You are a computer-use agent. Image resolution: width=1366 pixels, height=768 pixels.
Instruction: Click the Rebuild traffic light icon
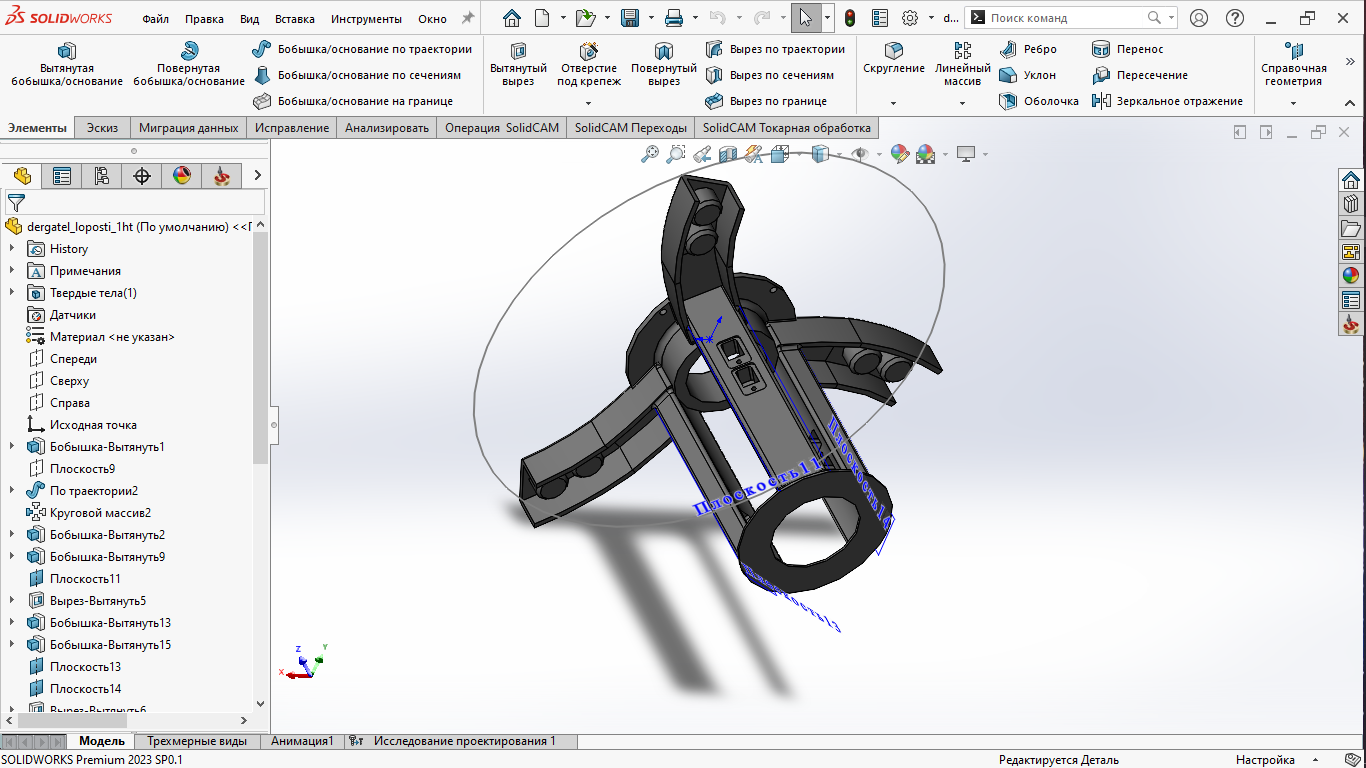(850, 18)
